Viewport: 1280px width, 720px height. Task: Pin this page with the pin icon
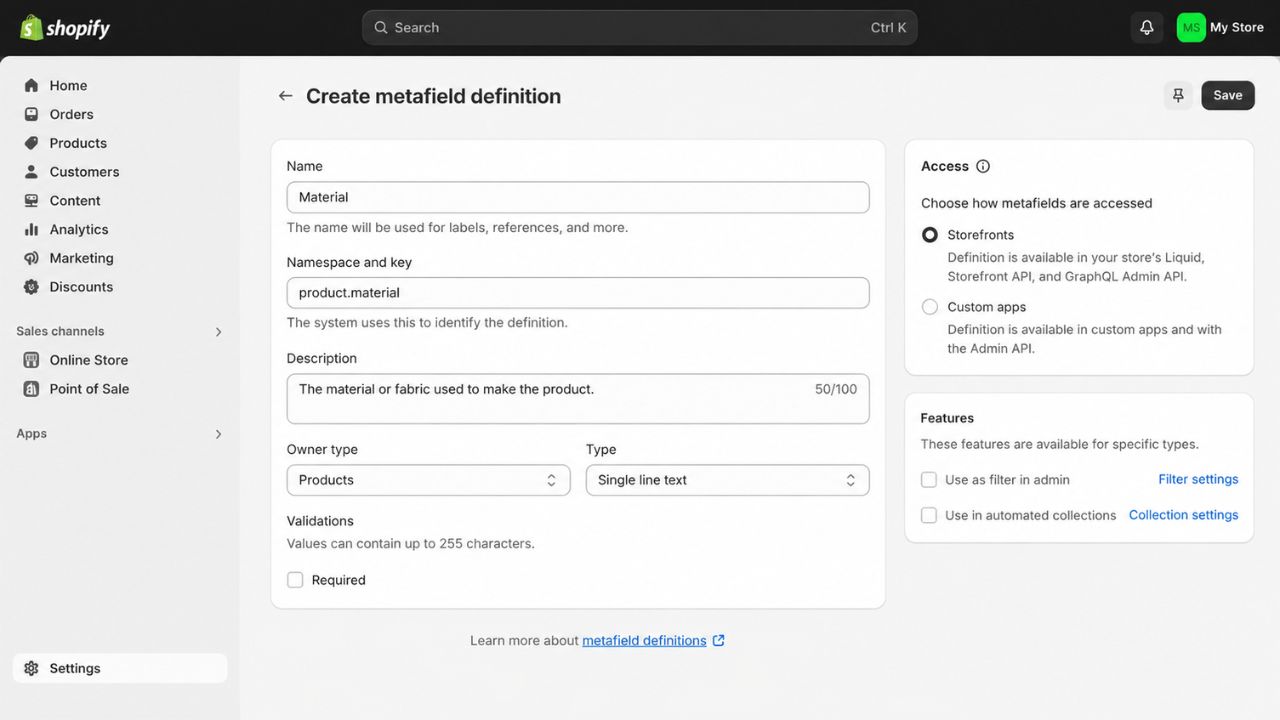point(1178,95)
